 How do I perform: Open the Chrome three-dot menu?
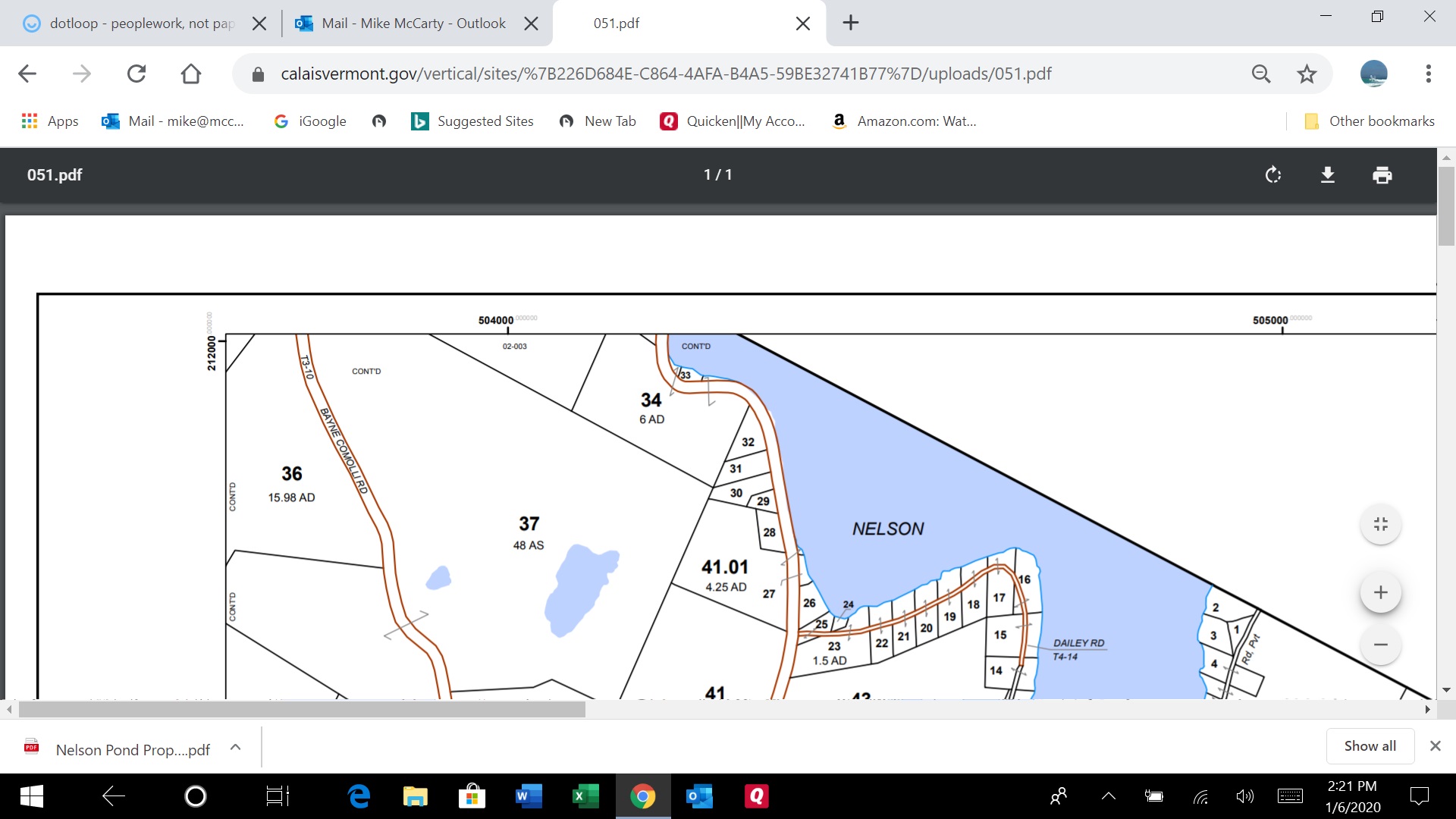pos(1429,74)
